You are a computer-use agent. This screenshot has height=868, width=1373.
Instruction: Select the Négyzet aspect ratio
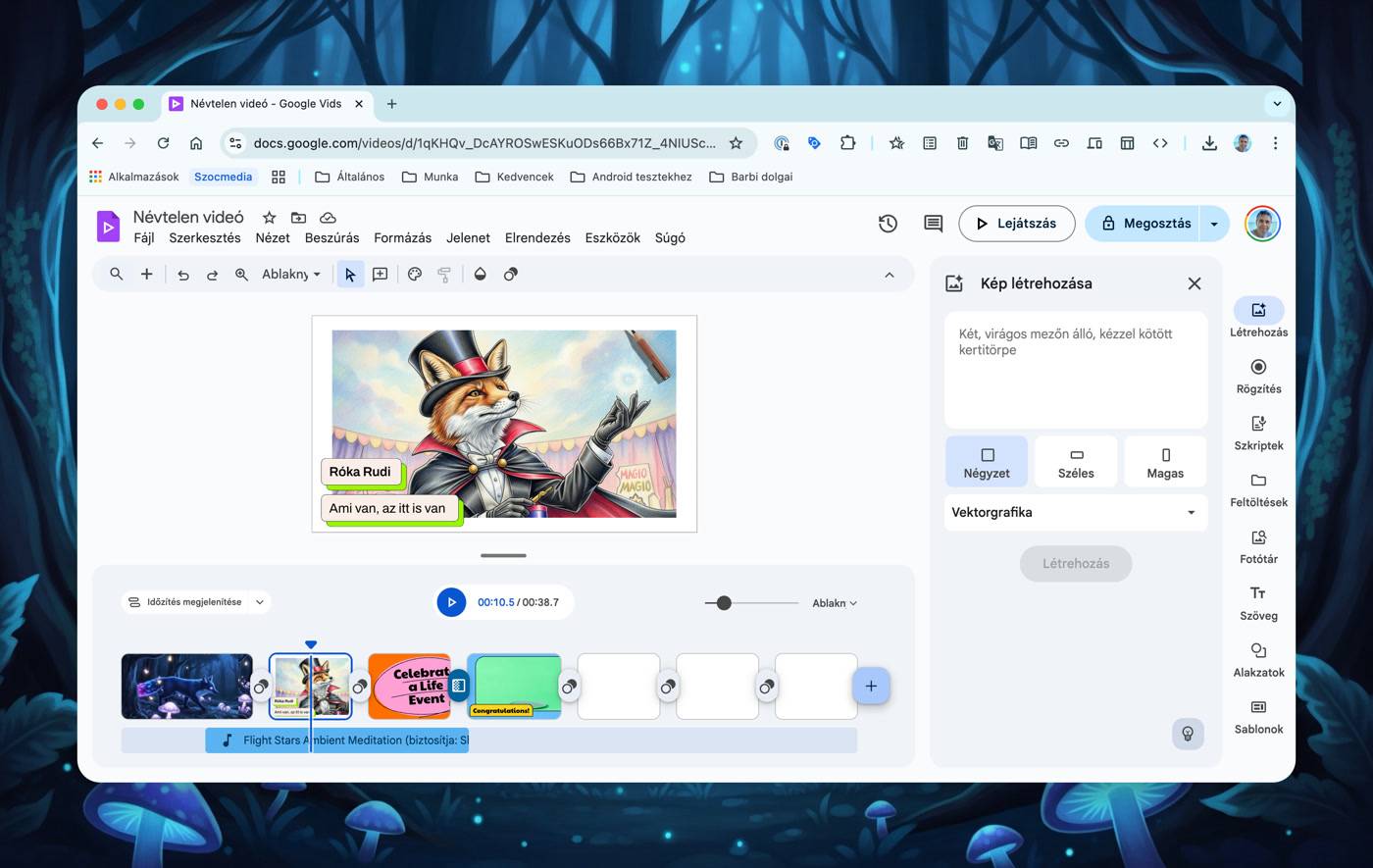(987, 462)
